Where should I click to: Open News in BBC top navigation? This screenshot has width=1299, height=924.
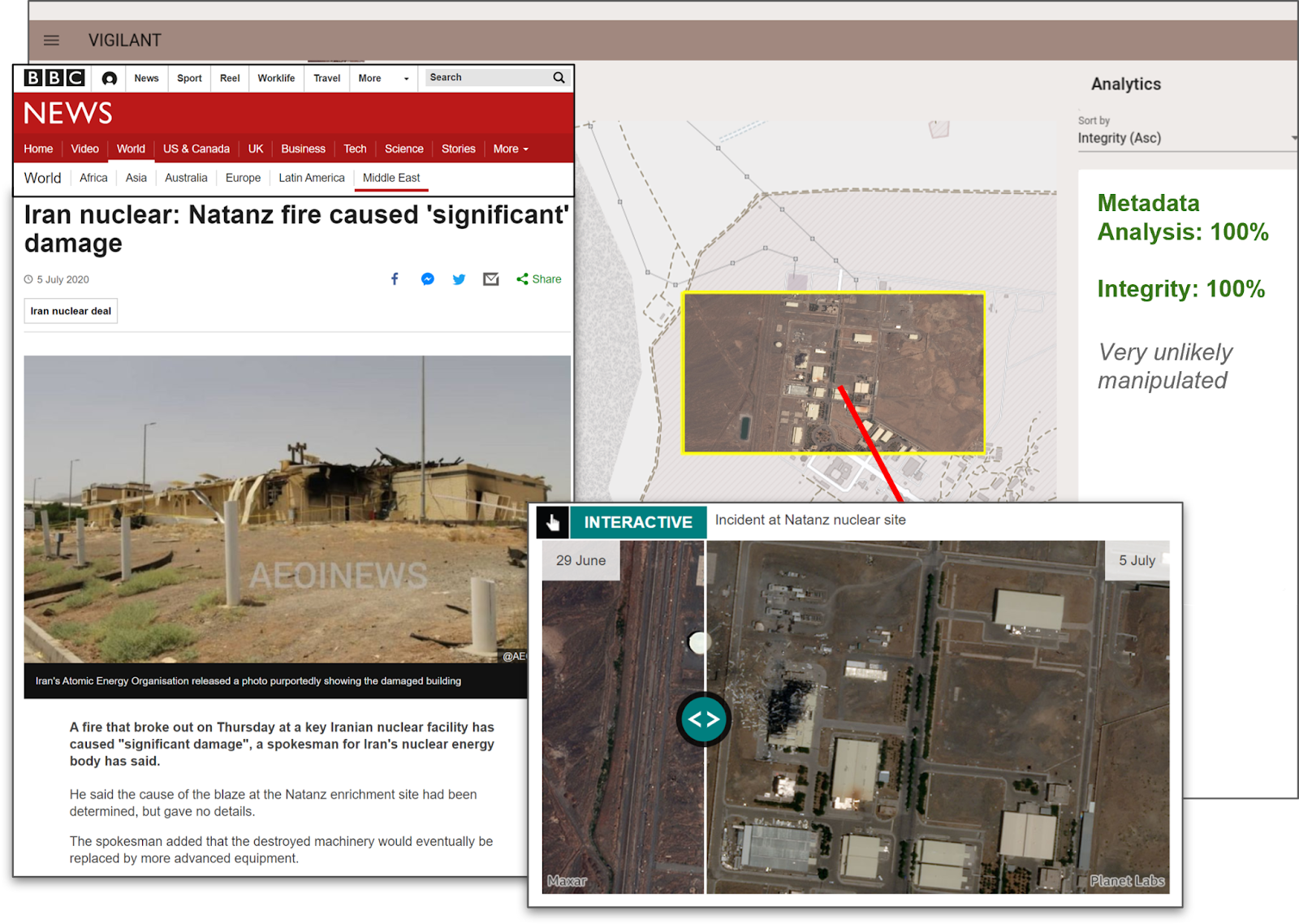[146, 79]
